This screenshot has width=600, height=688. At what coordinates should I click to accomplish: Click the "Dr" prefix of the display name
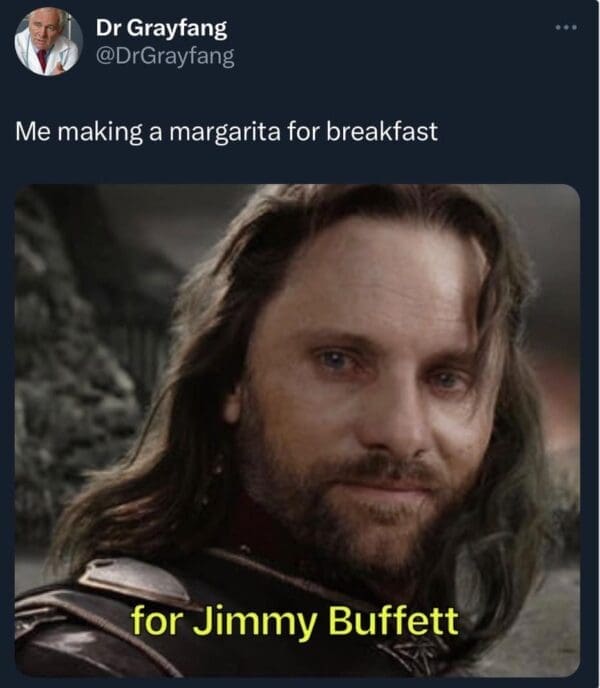tap(104, 28)
